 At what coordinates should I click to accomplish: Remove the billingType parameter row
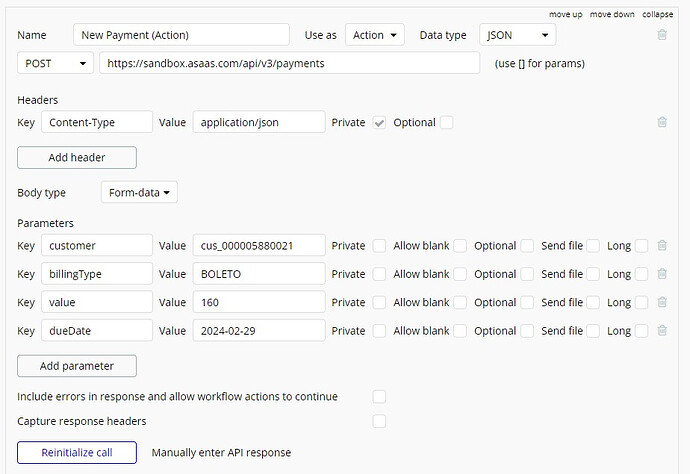tap(662, 274)
